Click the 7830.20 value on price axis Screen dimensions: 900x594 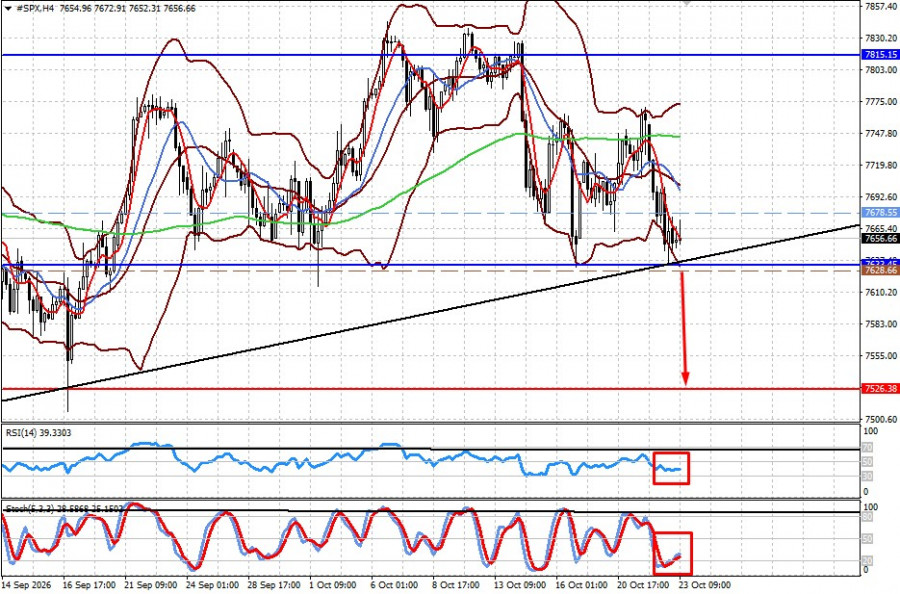[881, 38]
